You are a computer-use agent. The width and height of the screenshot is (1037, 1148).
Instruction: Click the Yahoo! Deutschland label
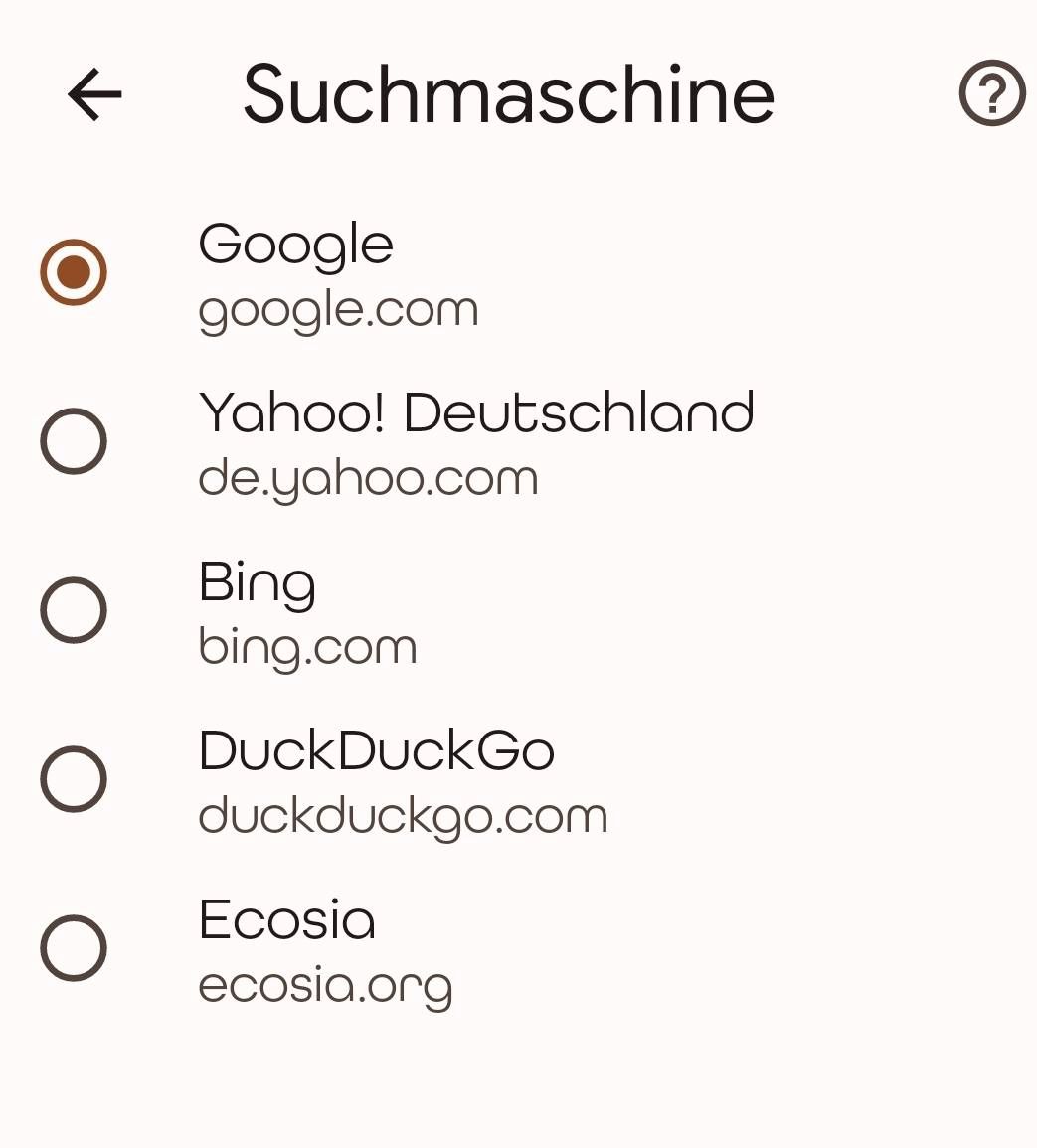476,412
